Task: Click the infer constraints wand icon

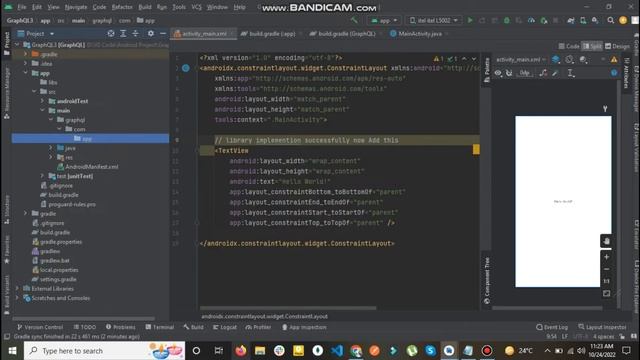Action: 555,73
